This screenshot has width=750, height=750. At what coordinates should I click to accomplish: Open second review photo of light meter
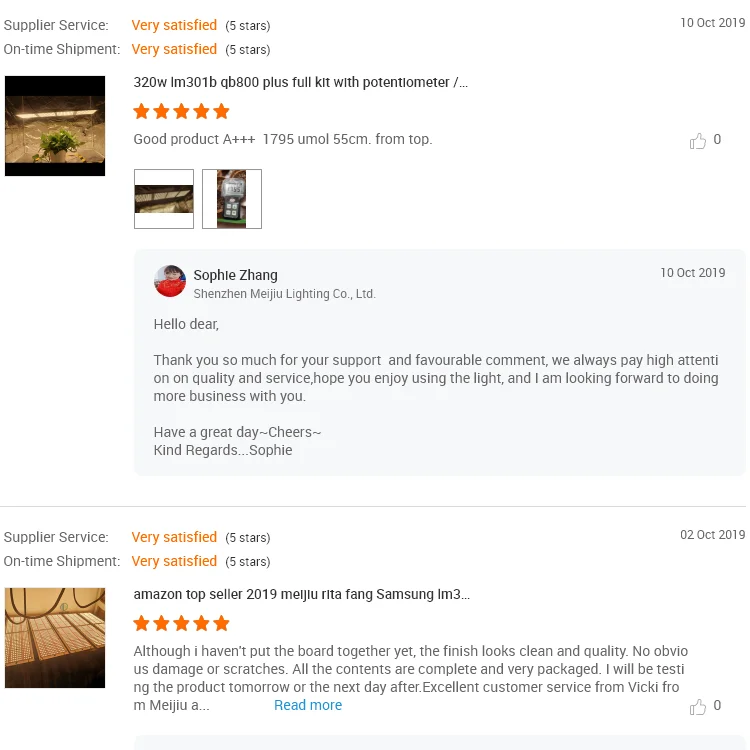click(x=232, y=199)
